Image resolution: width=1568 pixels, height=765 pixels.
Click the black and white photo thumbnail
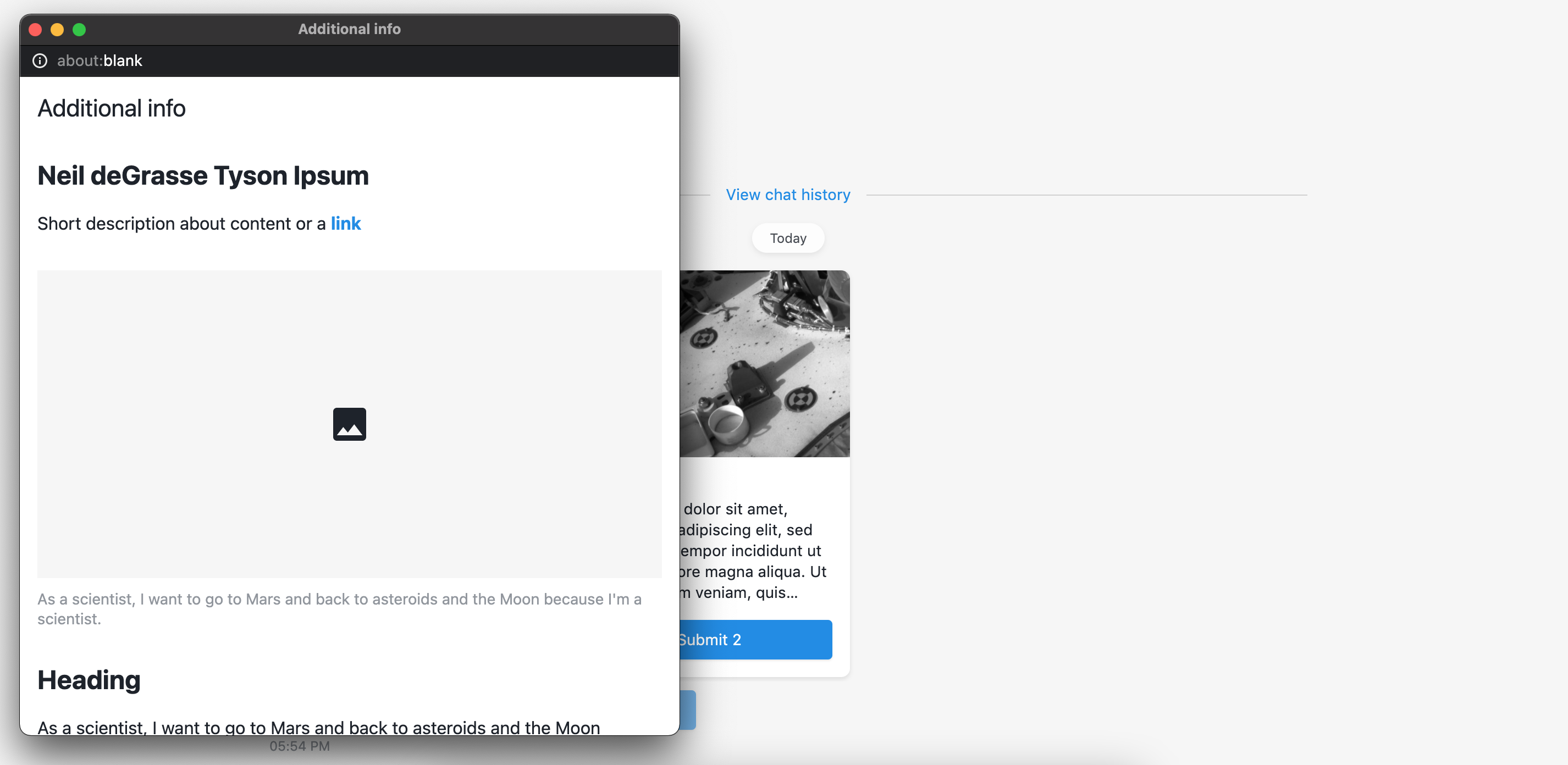tap(762, 363)
